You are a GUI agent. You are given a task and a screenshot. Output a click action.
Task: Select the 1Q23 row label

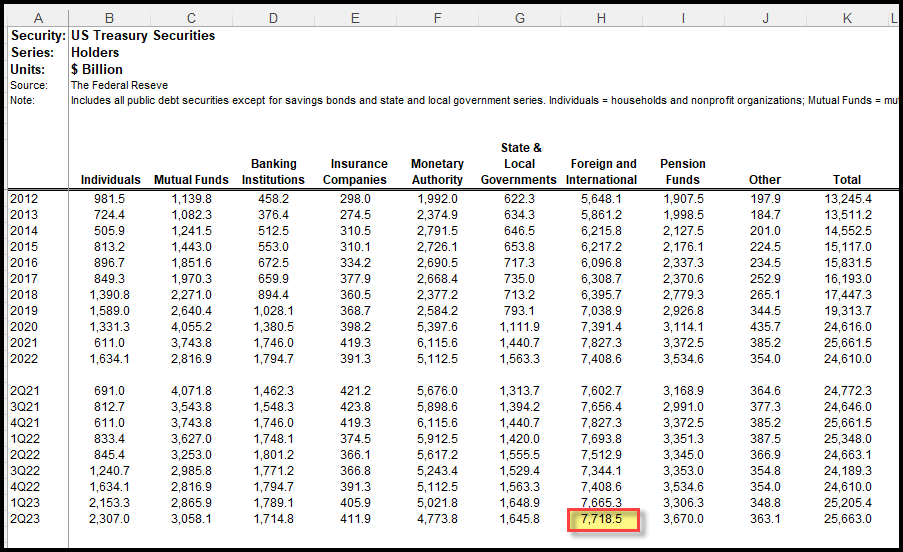coord(25,503)
